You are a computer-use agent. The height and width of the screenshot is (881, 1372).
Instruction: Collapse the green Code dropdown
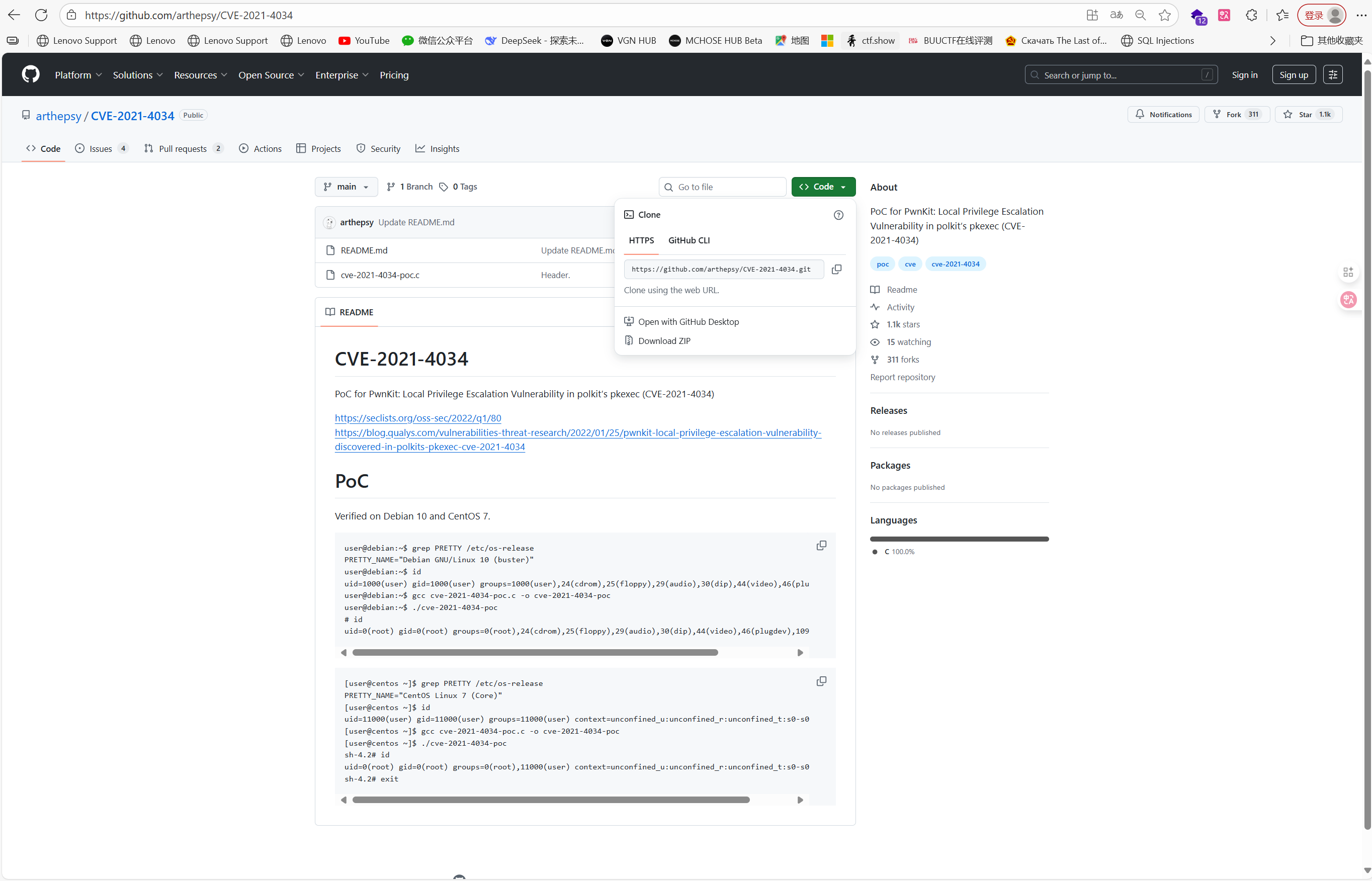tap(823, 187)
